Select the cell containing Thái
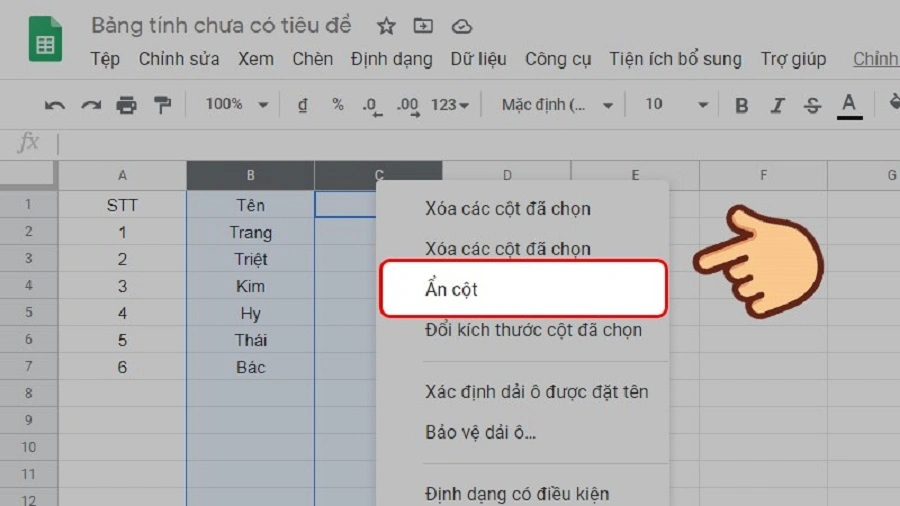 [x=250, y=340]
